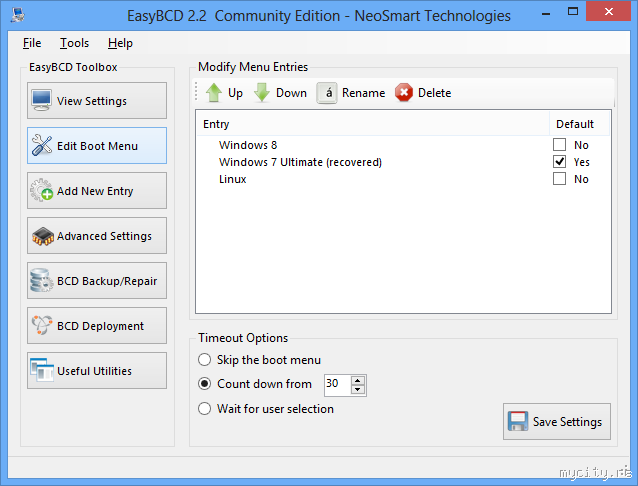Click the Rename toolbar label
Image resolution: width=638 pixels, height=486 pixels.
click(363, 93)
